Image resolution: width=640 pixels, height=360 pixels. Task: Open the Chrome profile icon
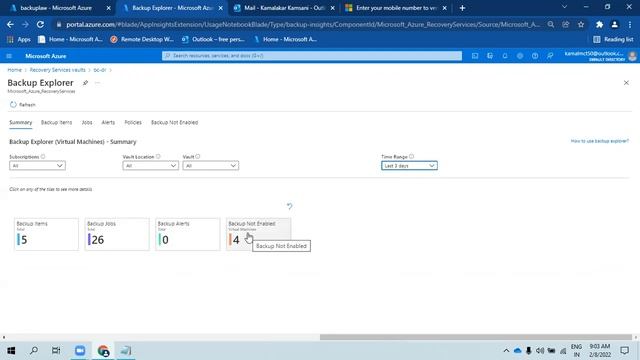[x=614, y=24]
